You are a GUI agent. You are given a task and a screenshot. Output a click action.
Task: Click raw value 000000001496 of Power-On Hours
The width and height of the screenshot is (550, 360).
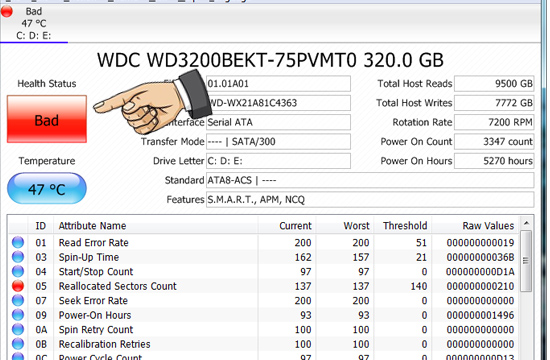coord(480,315)
